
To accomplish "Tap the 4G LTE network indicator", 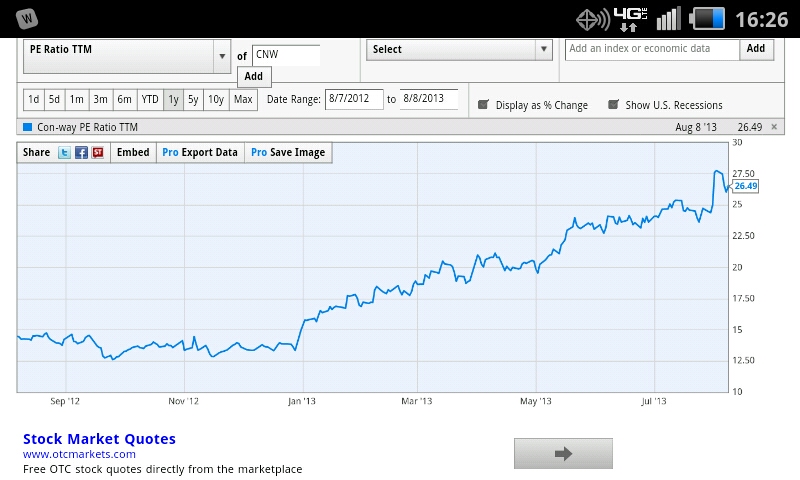I will [x=631, y=19].
